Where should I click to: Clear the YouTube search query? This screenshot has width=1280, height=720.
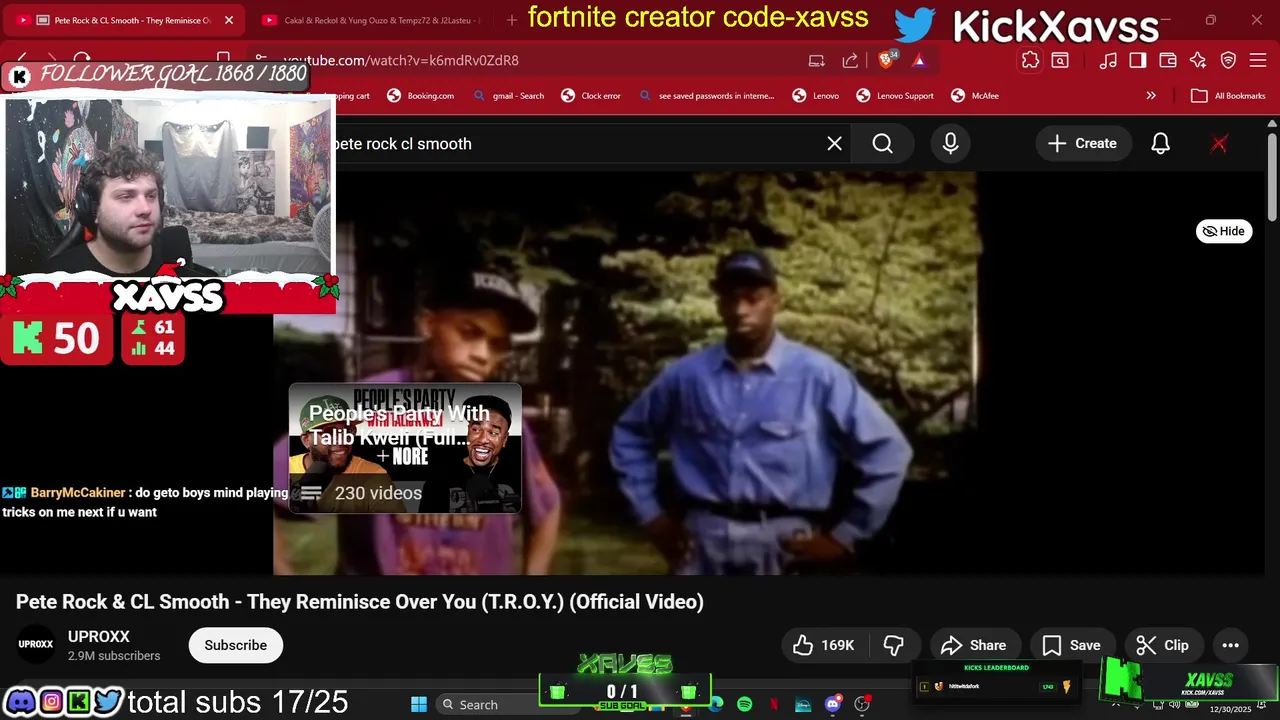tap(834, 144)
